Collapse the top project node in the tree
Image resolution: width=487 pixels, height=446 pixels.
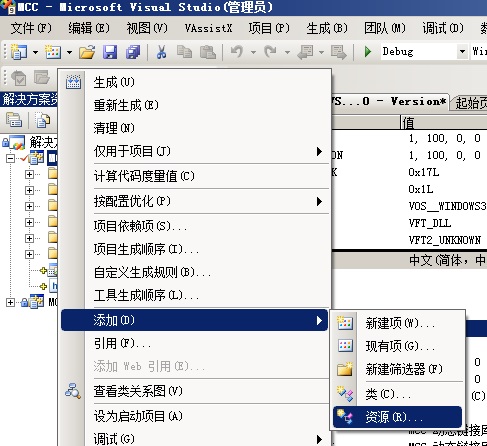pos(10,158)
